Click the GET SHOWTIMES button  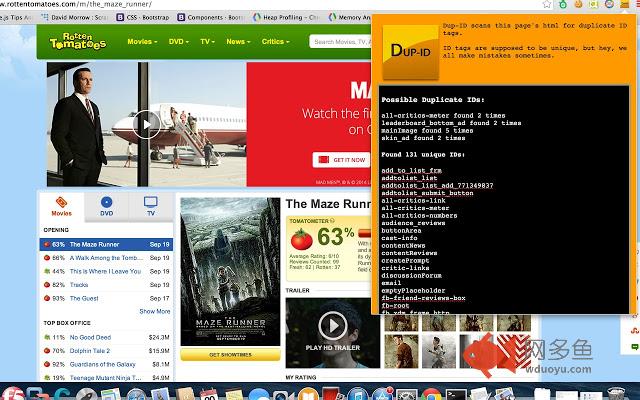click(x=230, y=355)
